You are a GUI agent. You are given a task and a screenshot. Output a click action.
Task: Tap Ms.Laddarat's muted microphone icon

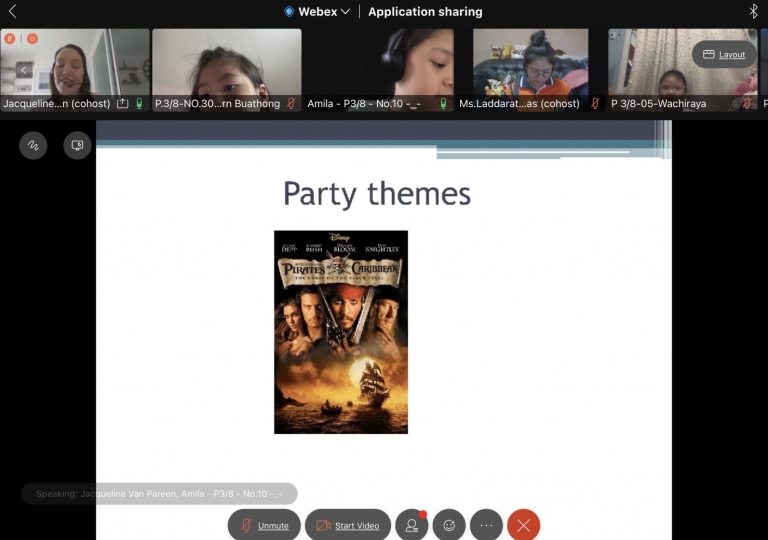(x=595, y=103)
